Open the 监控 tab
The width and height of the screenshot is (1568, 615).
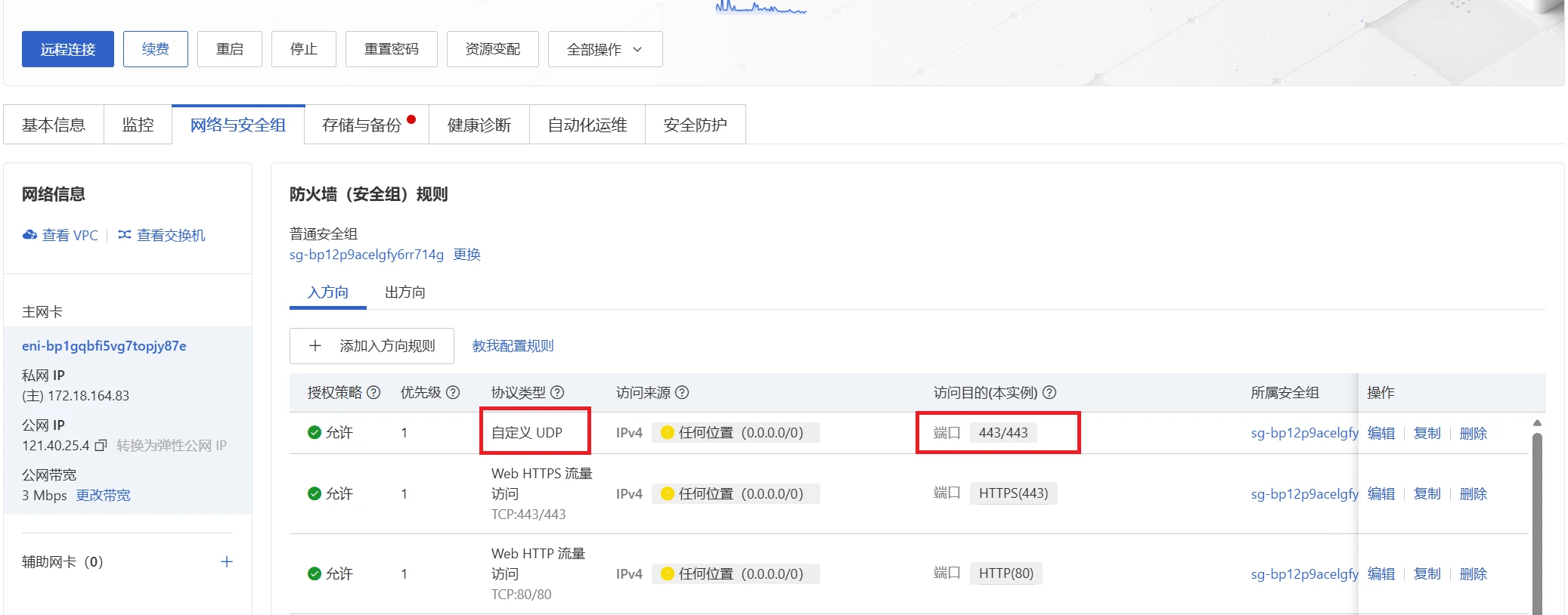click(138, 125)
